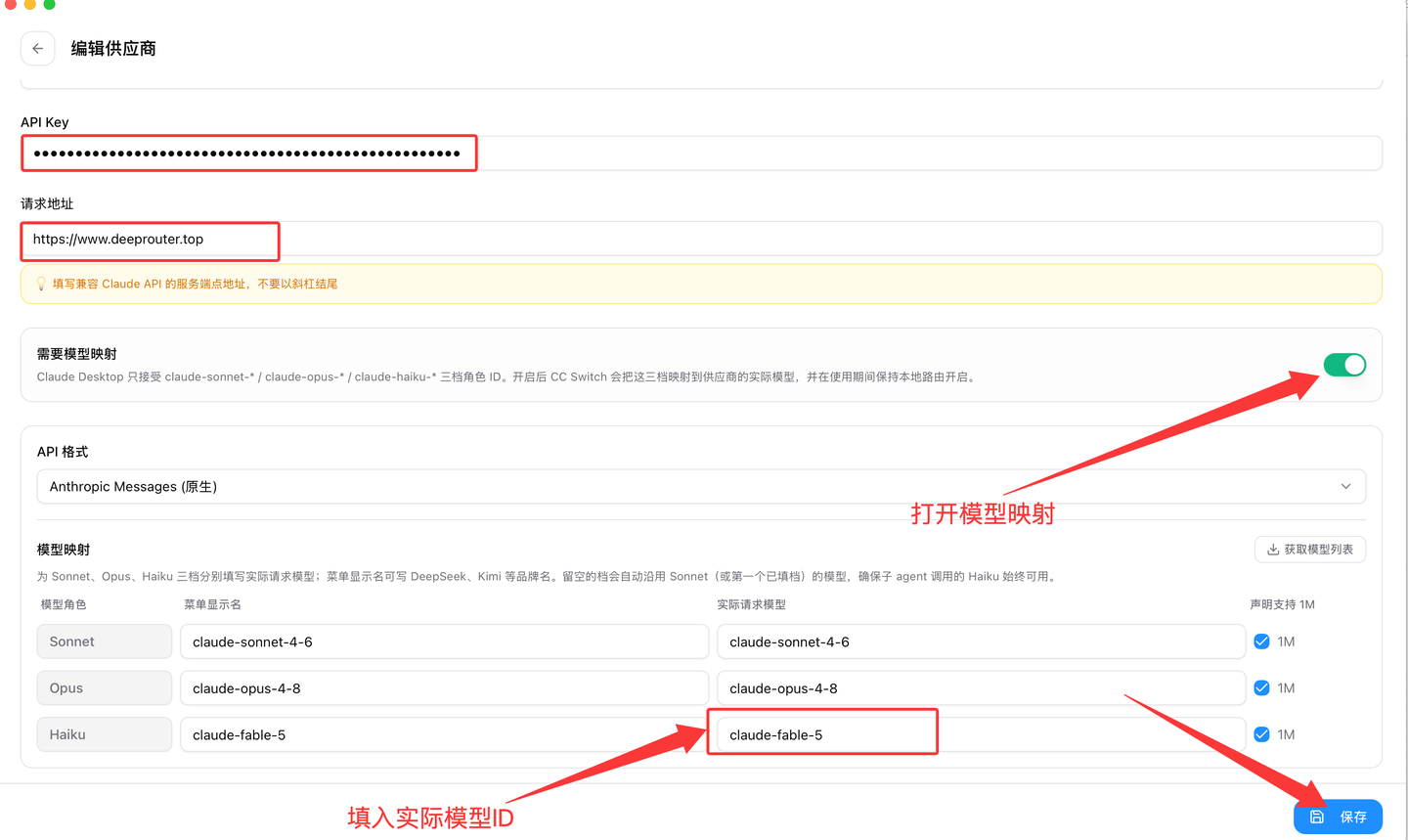Click the API Key password field
This screenshot has height=840, width=1408.
point(701,154)
